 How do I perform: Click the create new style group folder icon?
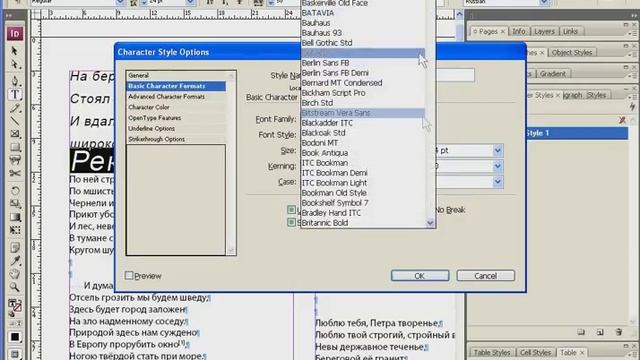click(x=581, y=332)
